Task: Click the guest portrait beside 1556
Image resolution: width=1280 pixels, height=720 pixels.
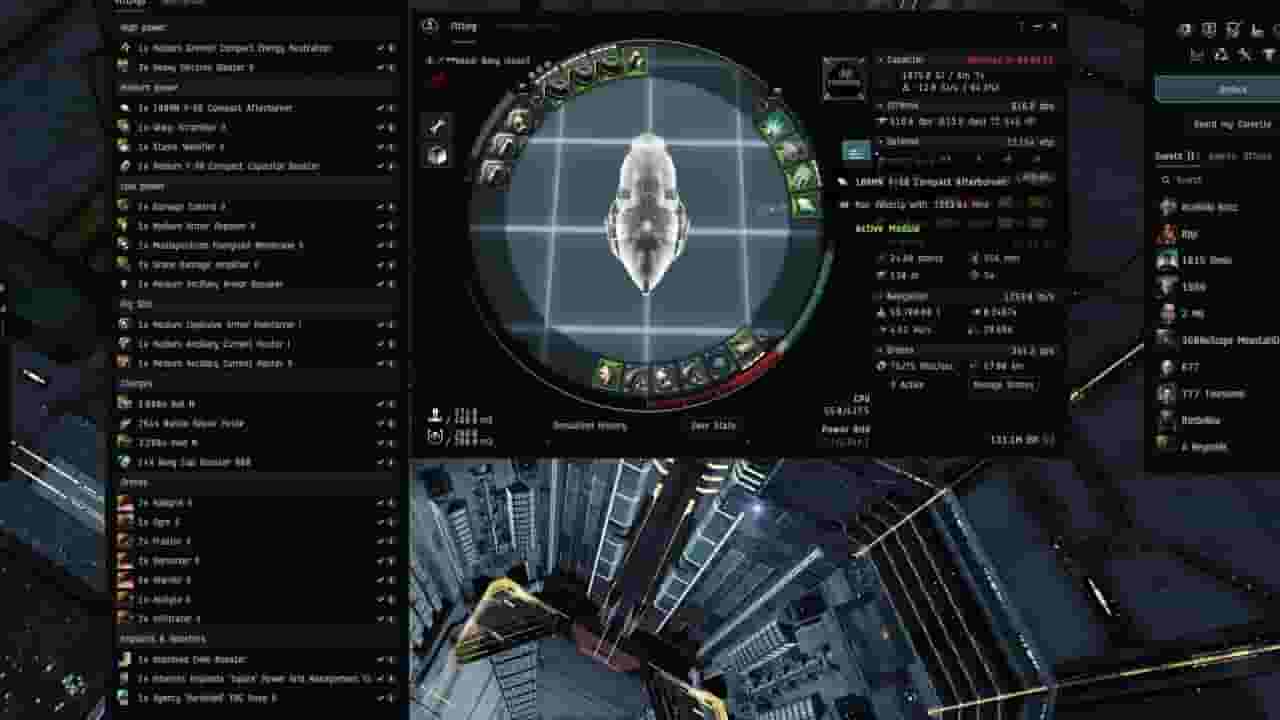Action: pyautogui.click(x=1167, y=287)
